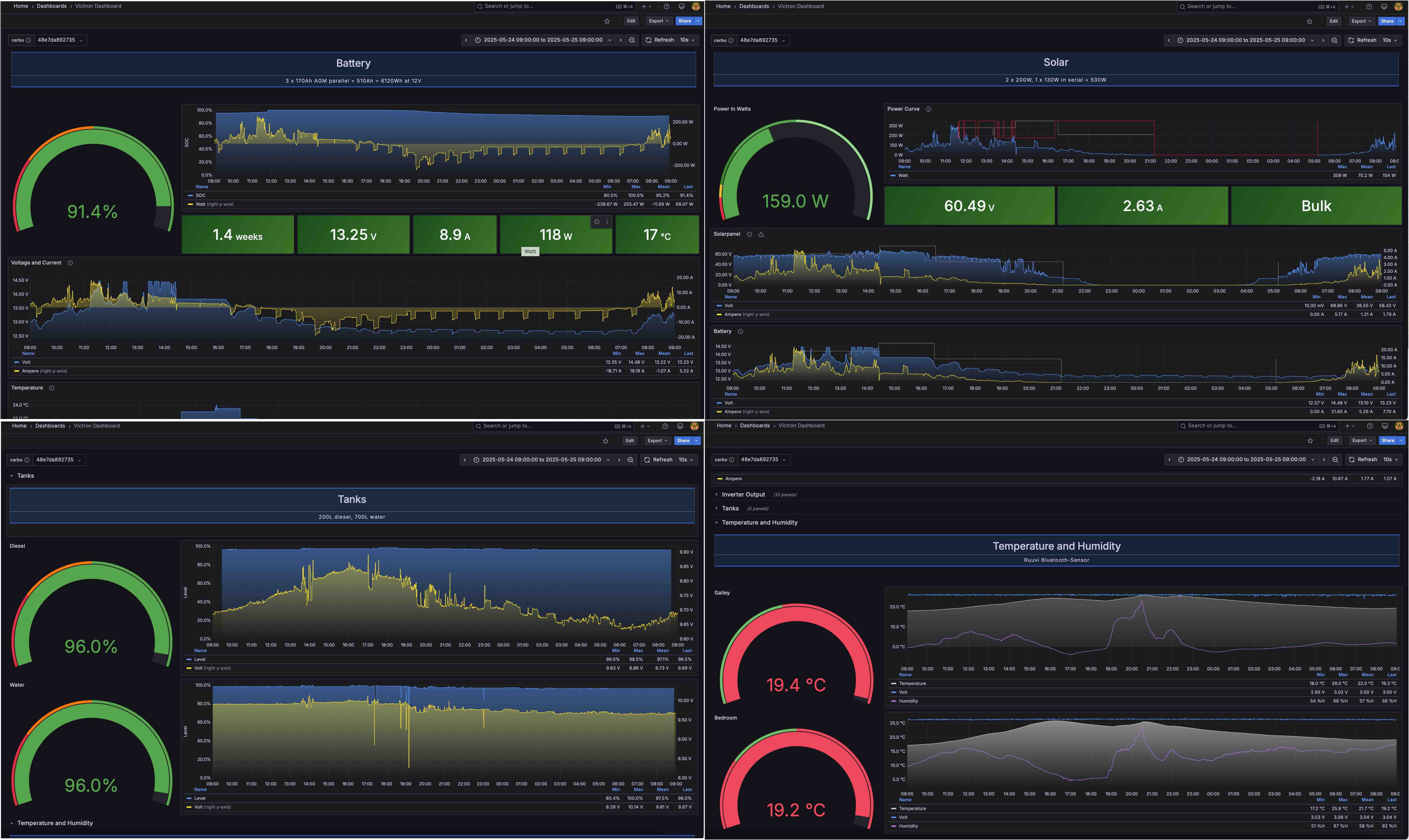Viewport: 1409px width, 840px height.
Task: Click the Export button in the Temperature and Humidity pane
Action: (1362, 440)
